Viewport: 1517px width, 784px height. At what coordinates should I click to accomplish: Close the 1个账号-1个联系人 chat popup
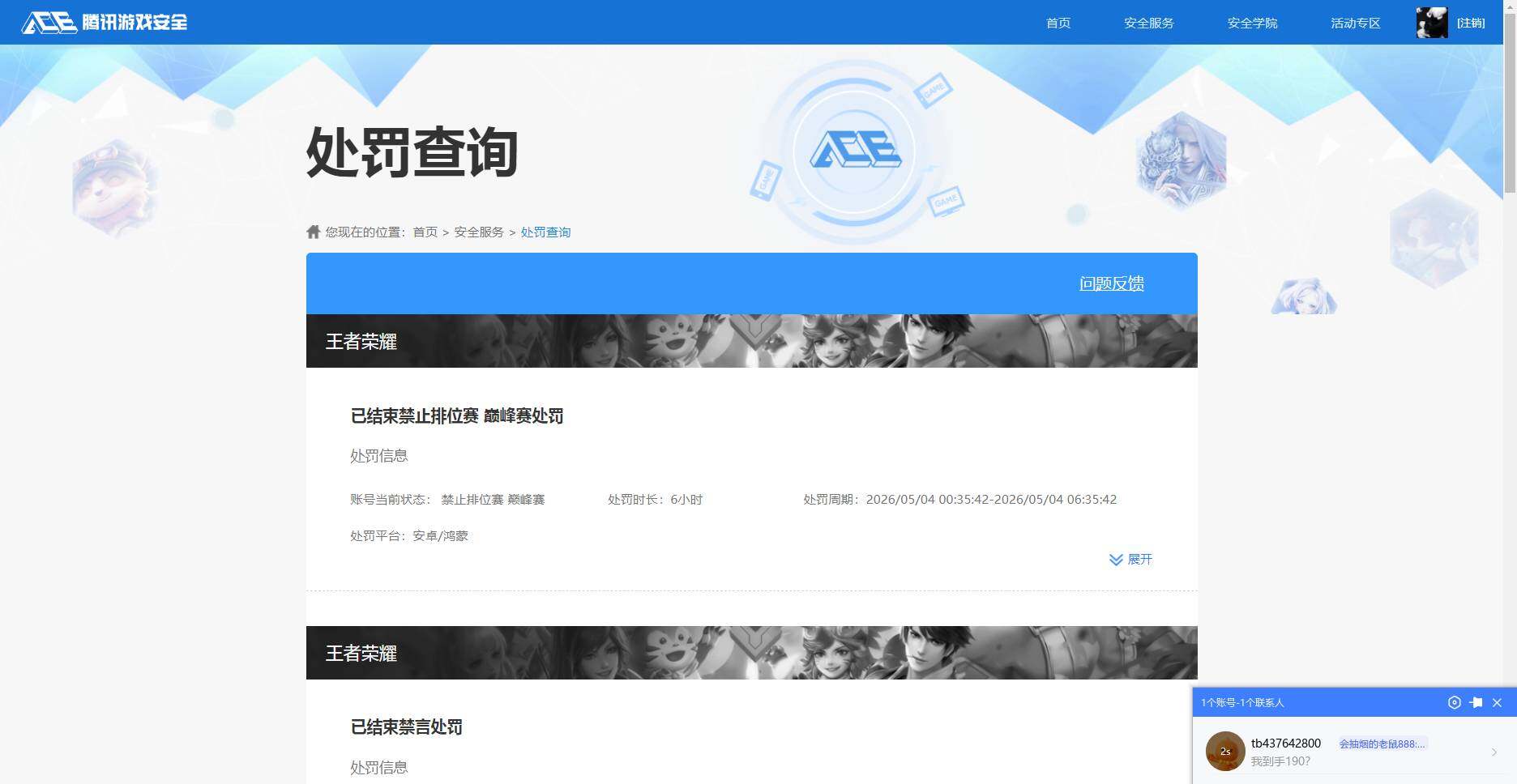pyautogui.click(x=1498, y=702)
